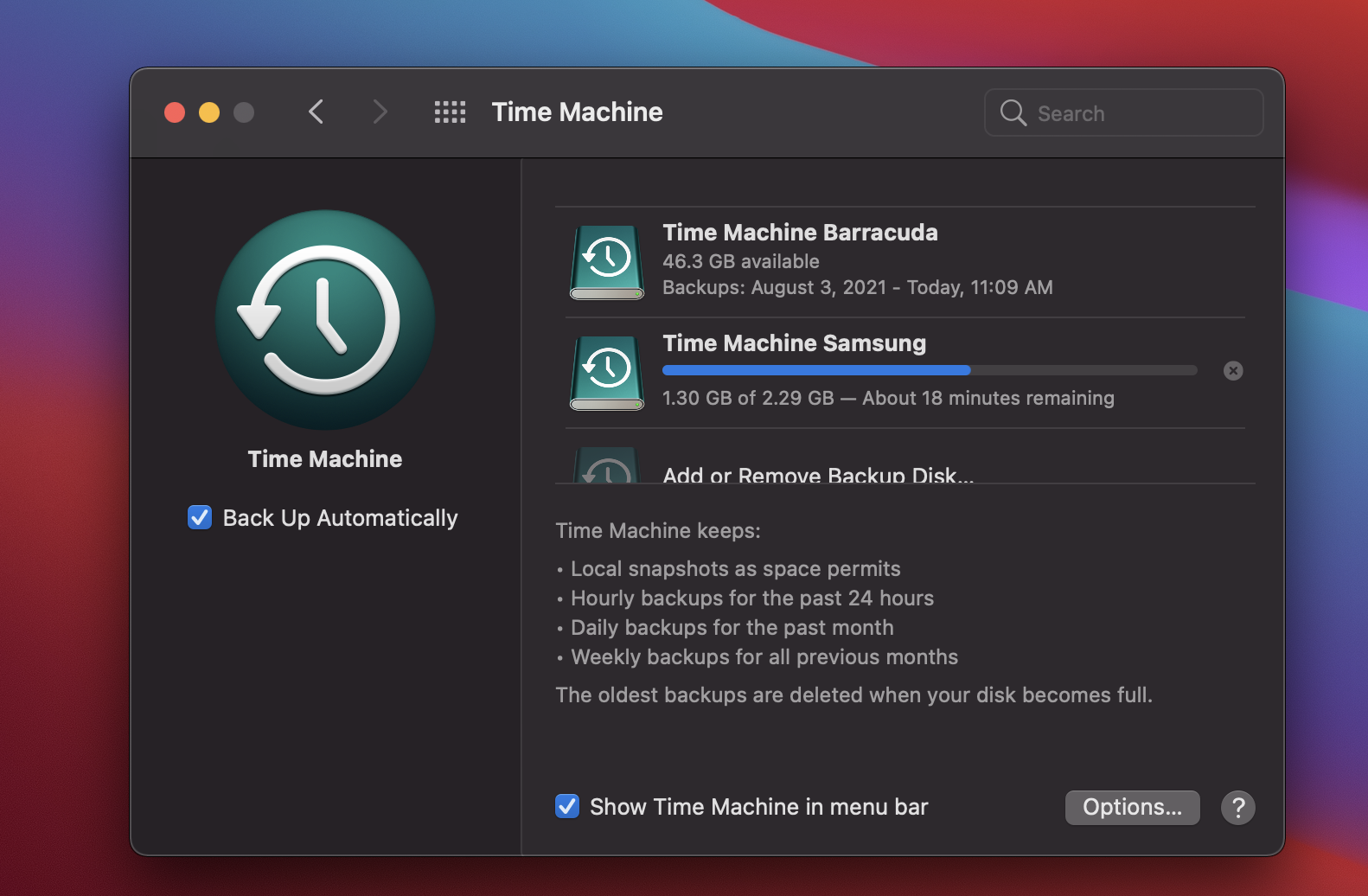This screenshot has width=1368, height=896.
Task: Click the large Time Machine clock logo
Action: click(325, 320)
